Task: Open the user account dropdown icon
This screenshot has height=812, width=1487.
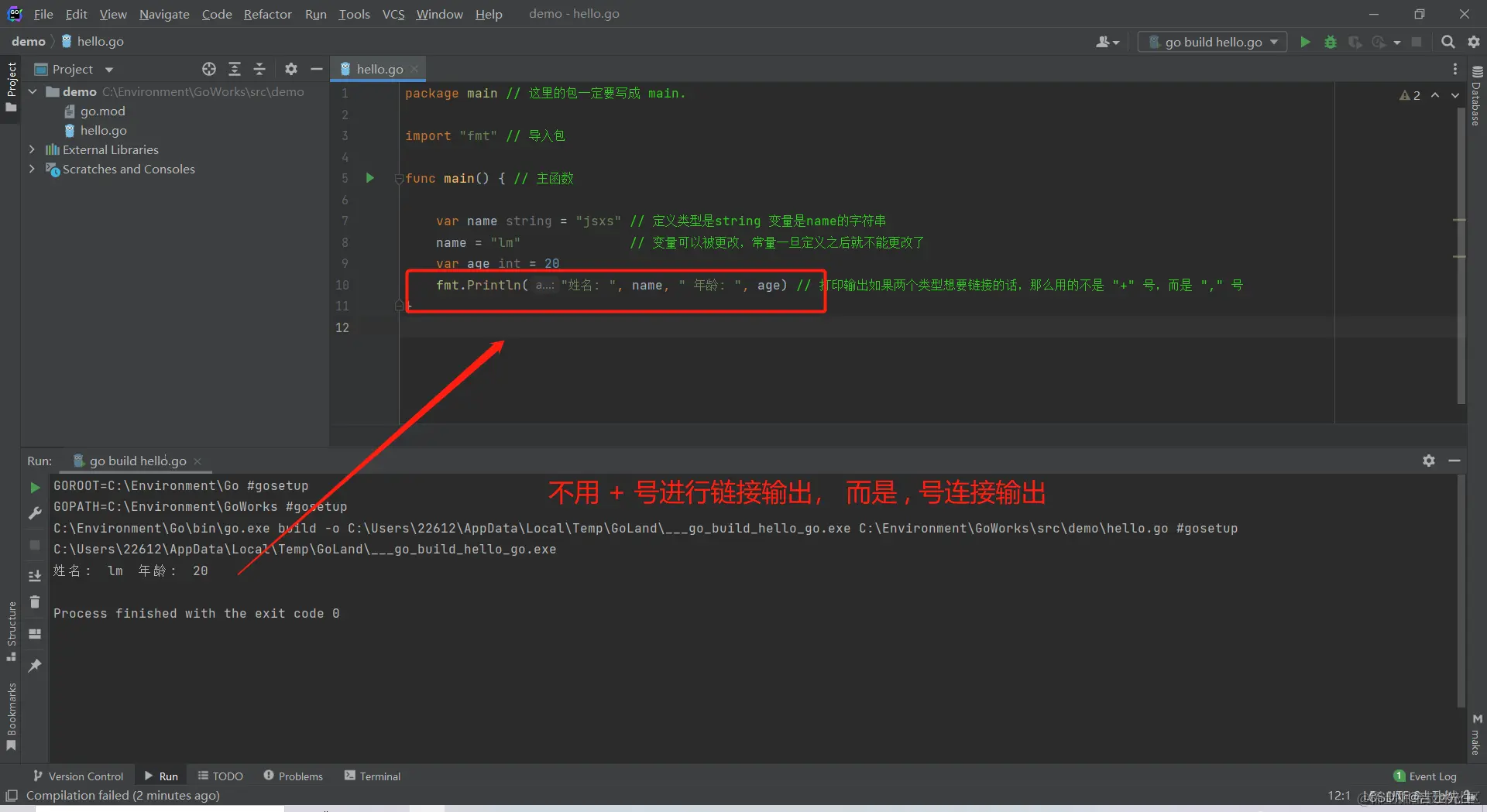Action: (1108, 42)
